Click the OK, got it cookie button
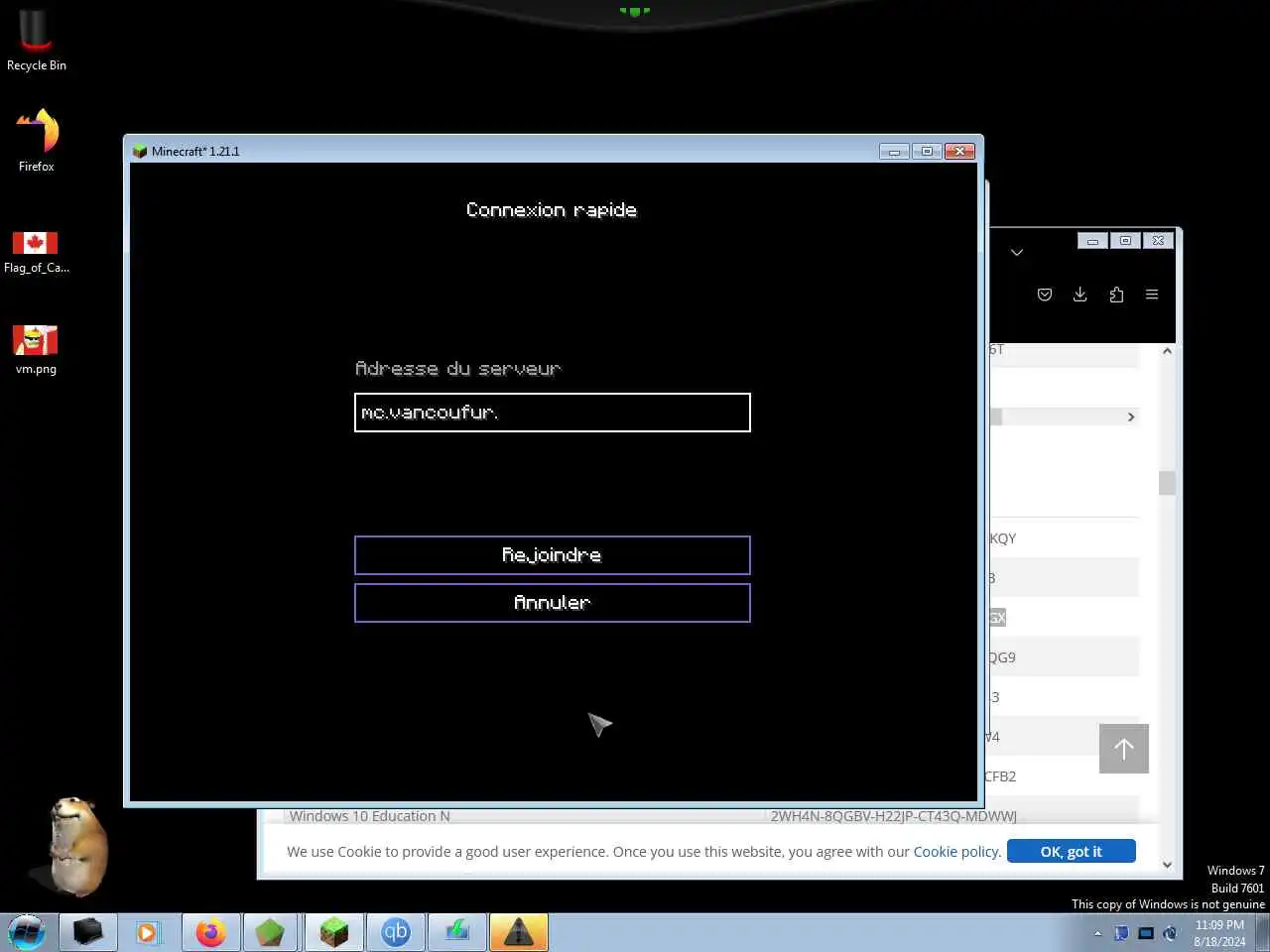 1071,851
